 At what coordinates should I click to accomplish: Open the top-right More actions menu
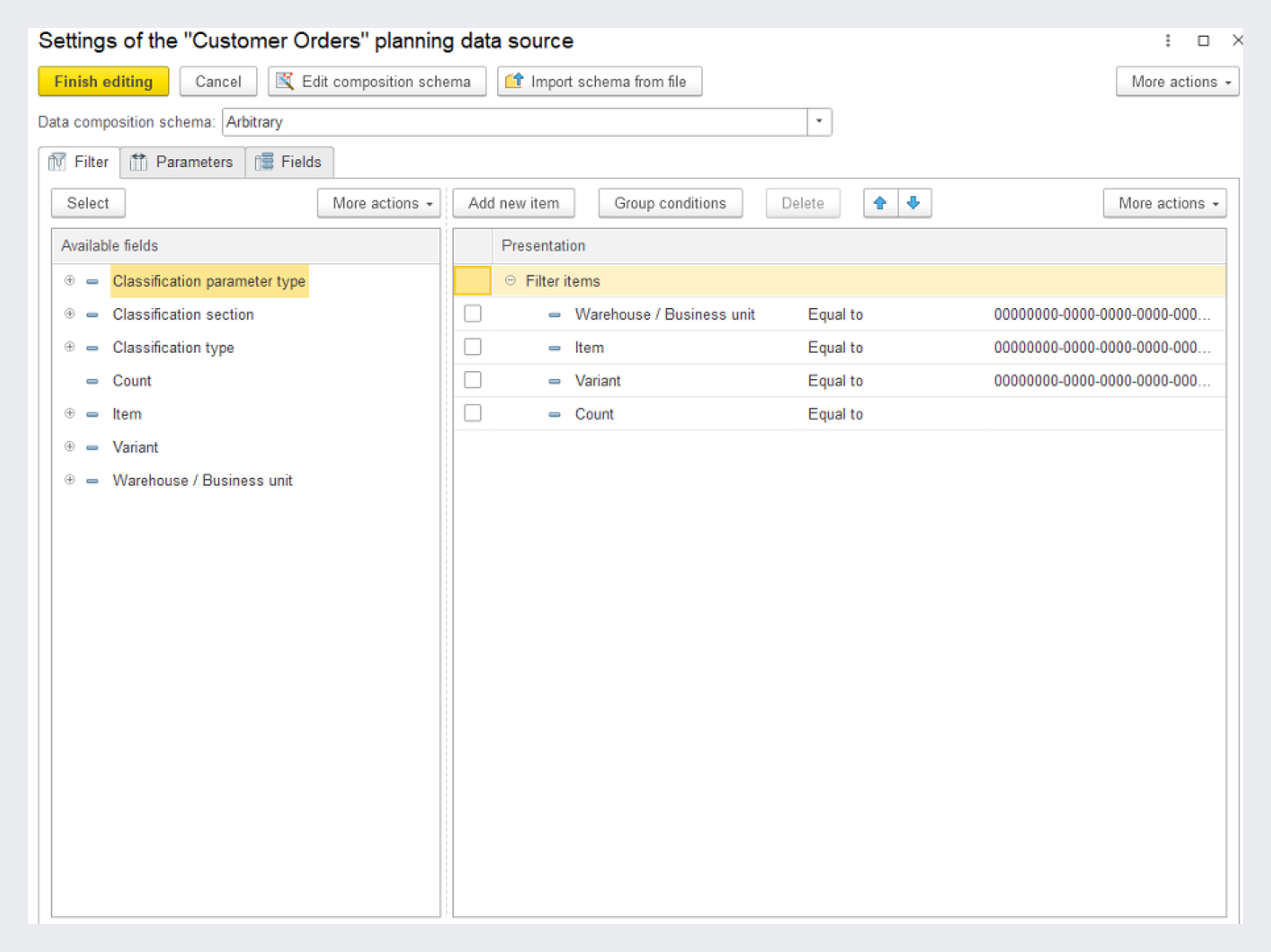(1177, 81)
